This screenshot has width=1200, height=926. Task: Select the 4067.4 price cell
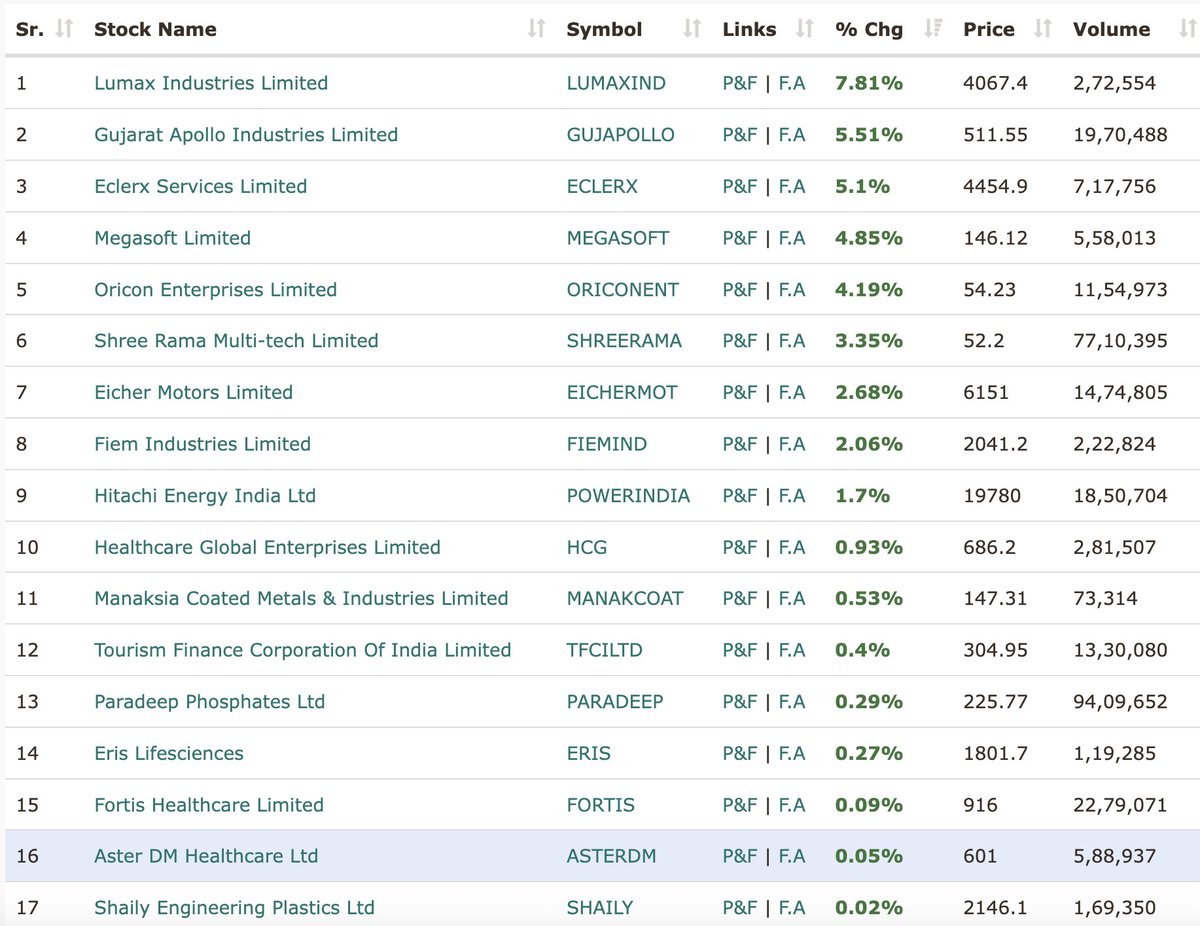click(x=995, y=83)
